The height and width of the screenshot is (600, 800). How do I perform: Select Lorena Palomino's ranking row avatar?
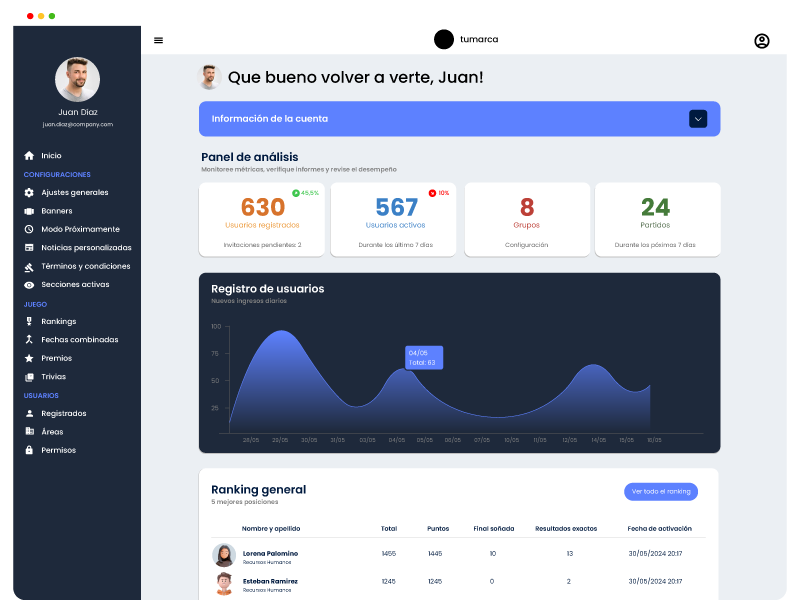pyautogui.click(x=224, y=555)
